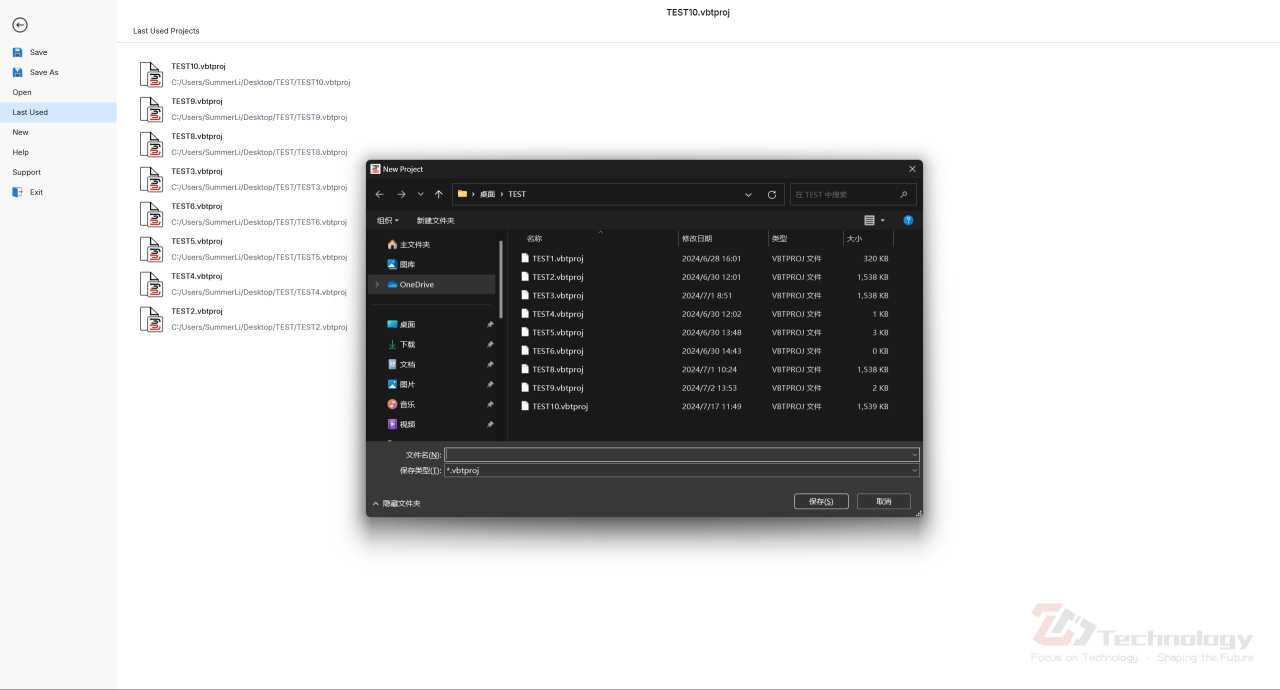Open TEST3.vbtproj path in Last Used list
Viewport: 1280px width, 690px height.
[x=259, y=187]
